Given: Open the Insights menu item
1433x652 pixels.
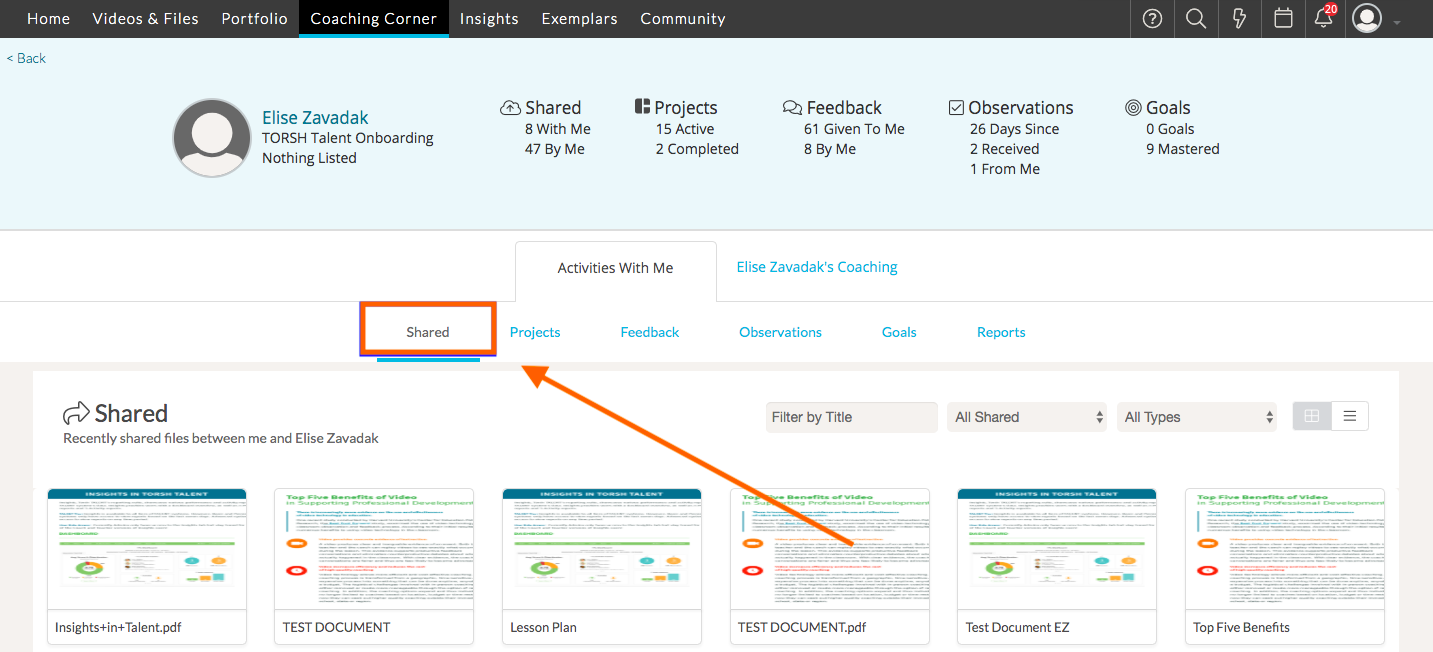Looking at the screenshot, I should click(489, 19).
